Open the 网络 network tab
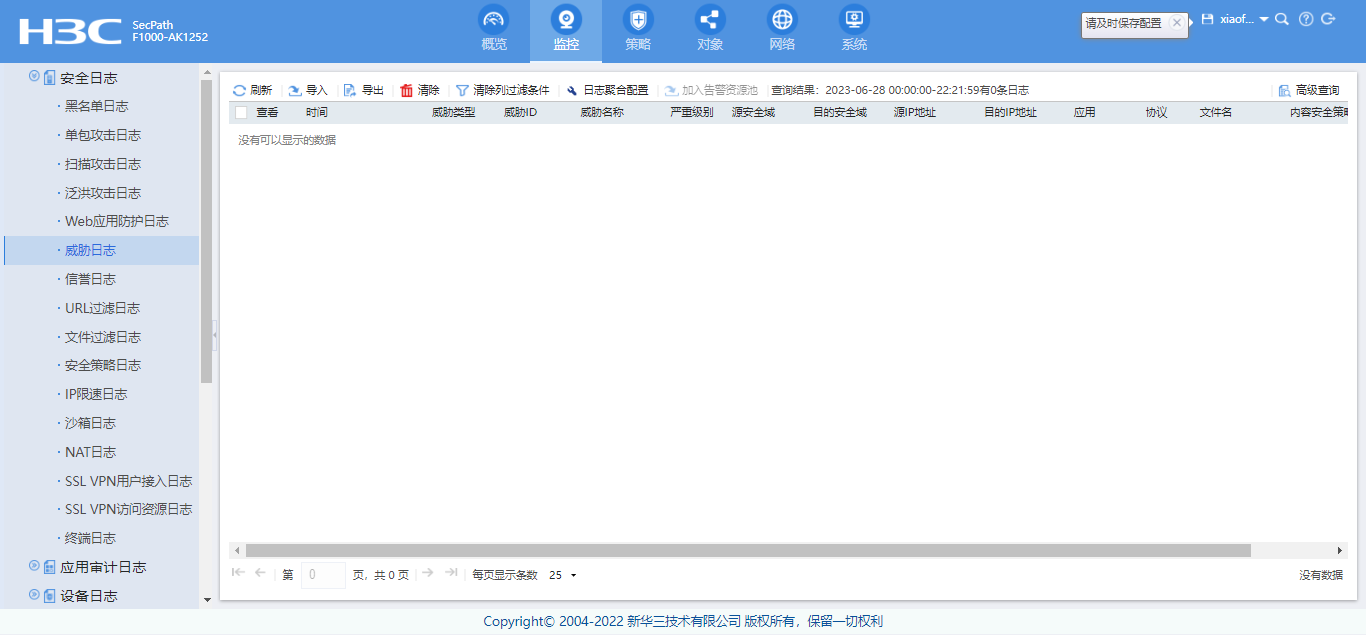The height and width of the screenshot is (635, 1366). pos(783,30)
